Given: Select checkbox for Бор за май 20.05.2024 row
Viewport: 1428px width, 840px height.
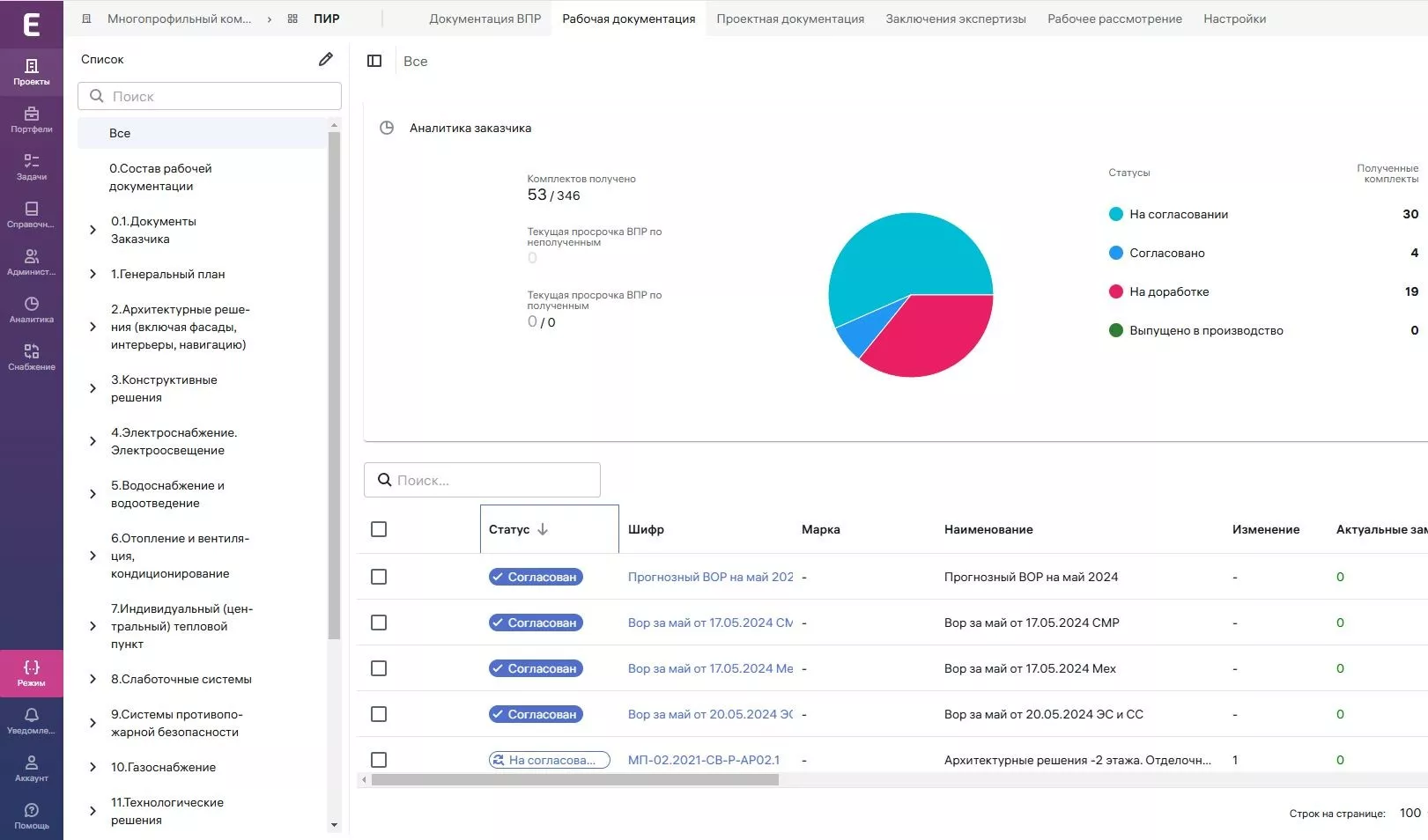Looking at the screenshot, I should click(x=379, y=714).
